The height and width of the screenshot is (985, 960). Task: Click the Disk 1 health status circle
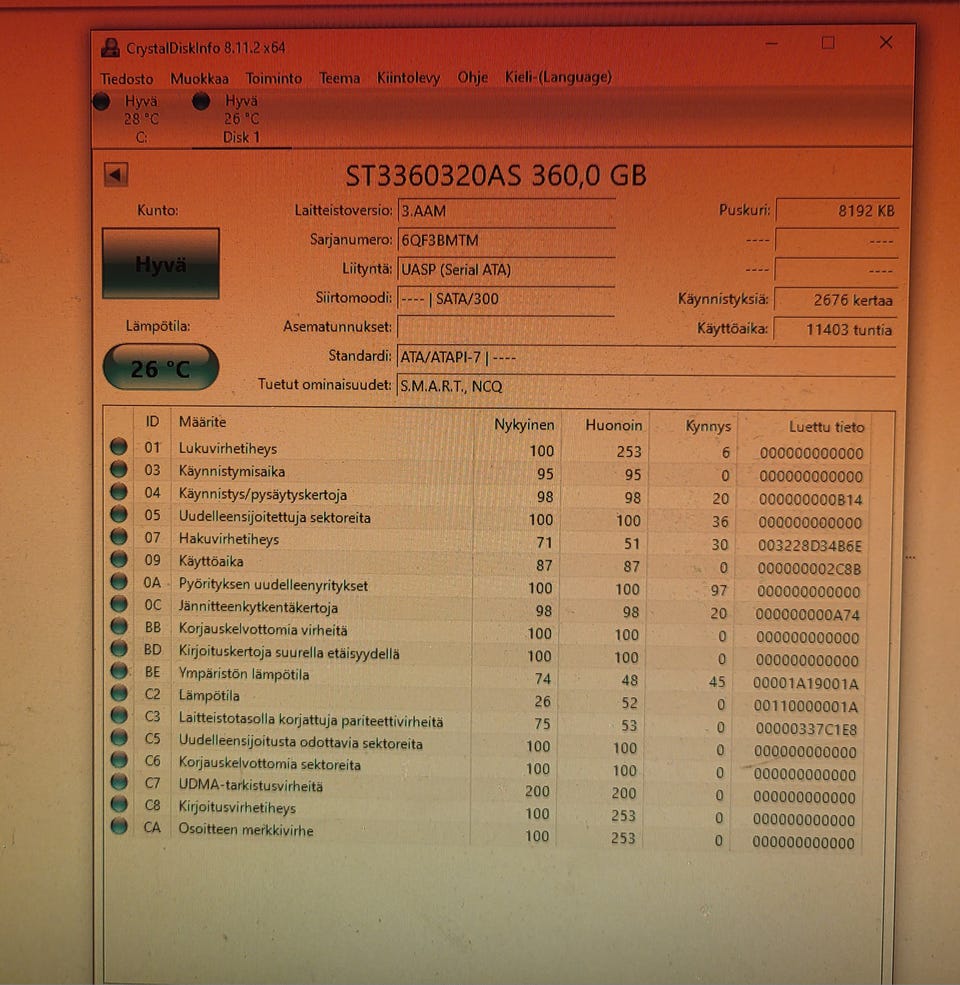click(x=202, y=101)
